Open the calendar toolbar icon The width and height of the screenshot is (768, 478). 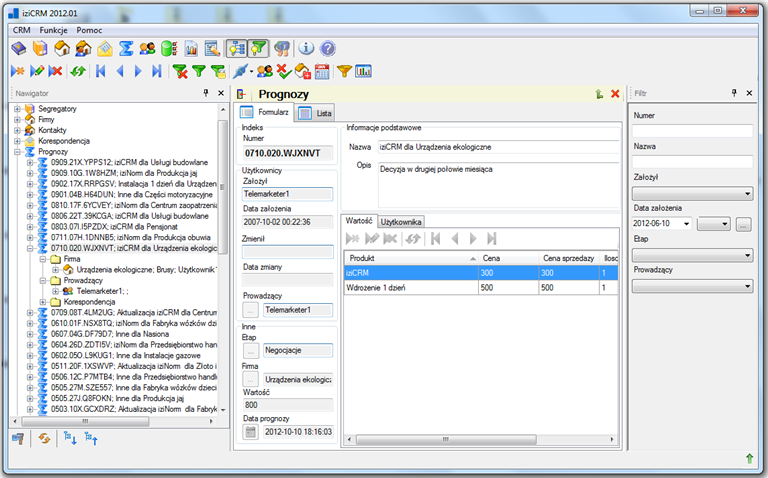(x=322, y=72)
